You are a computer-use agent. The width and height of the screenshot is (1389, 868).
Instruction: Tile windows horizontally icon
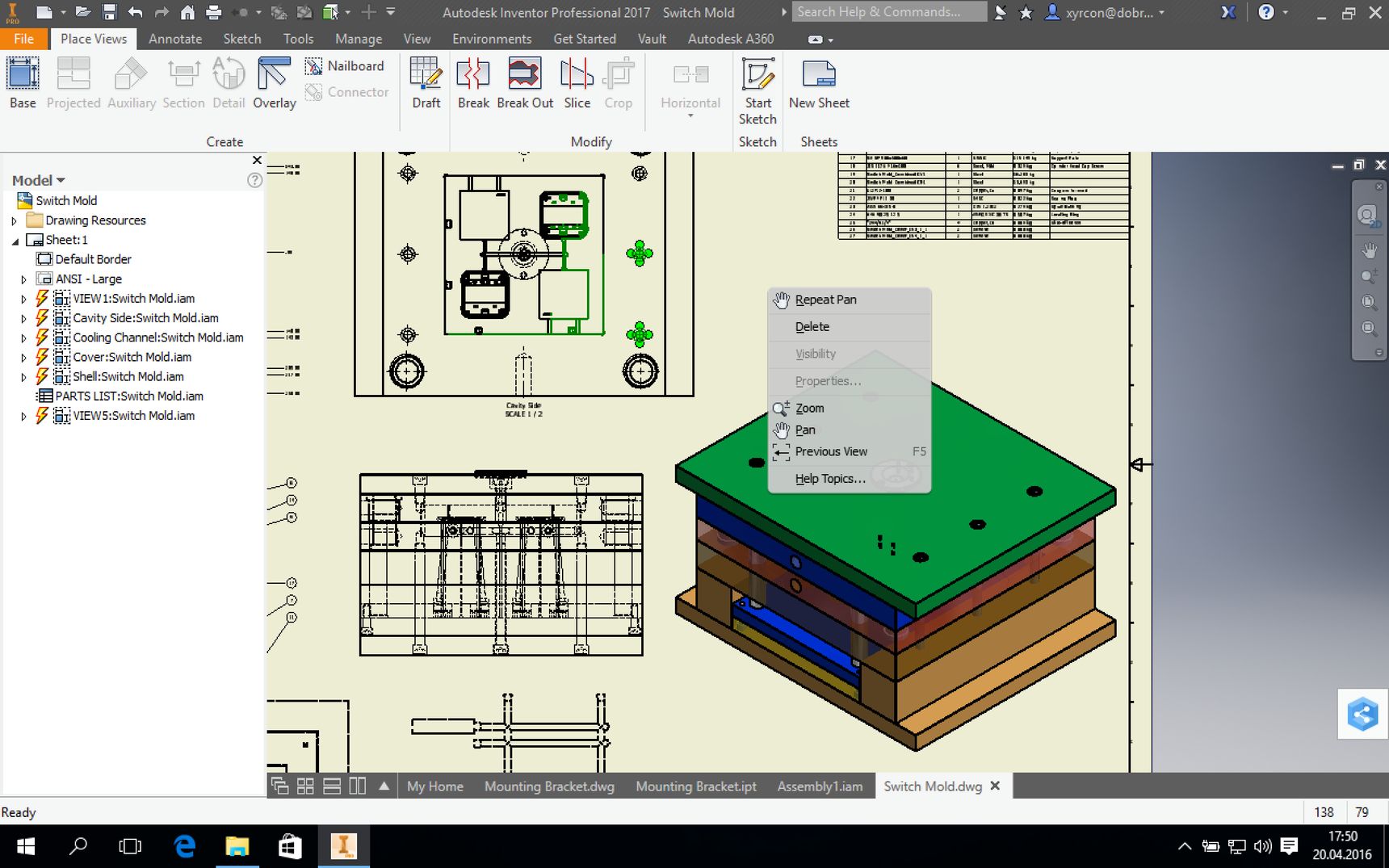point(332,786)
